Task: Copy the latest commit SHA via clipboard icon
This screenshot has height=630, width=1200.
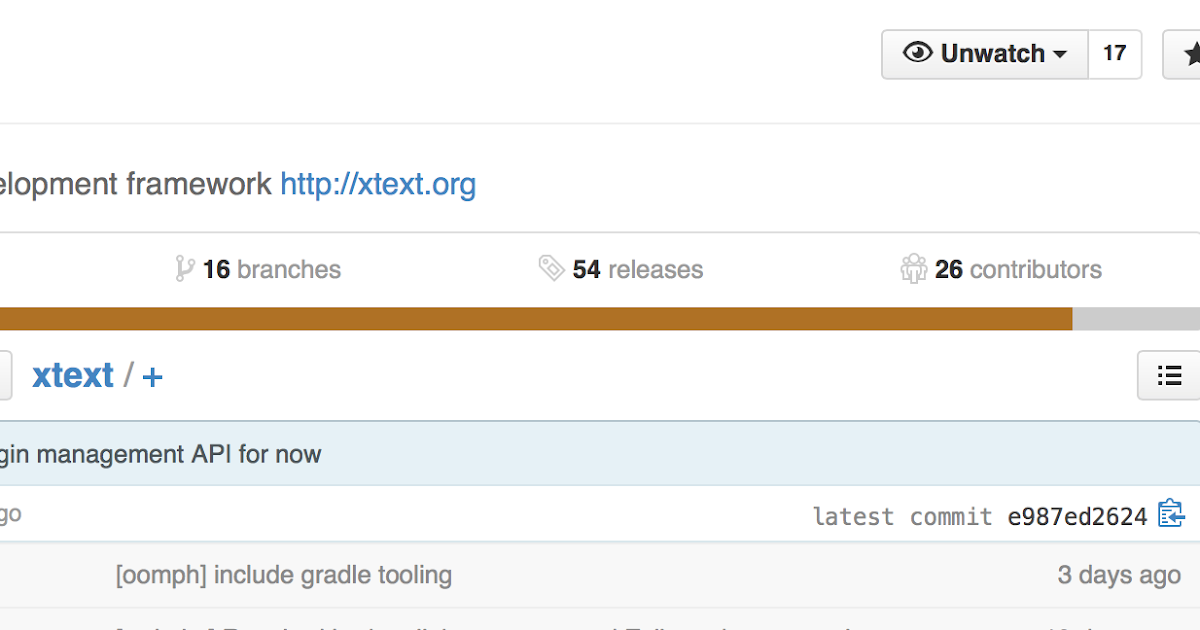Action: [1171, 513]
